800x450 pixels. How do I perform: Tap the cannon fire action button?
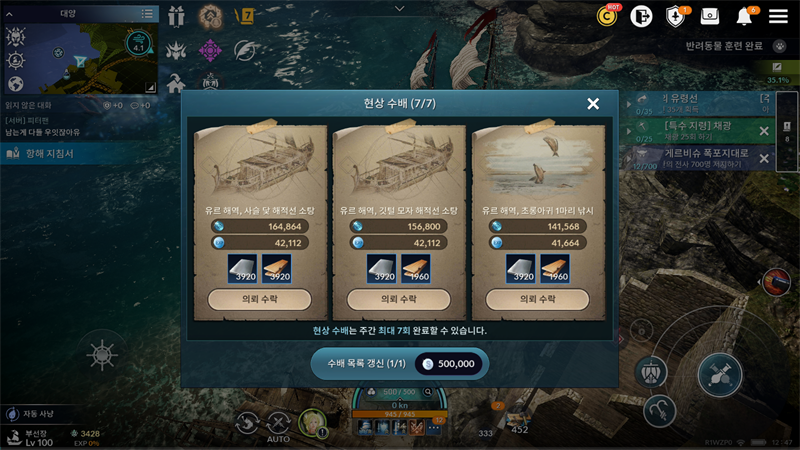(719, 375)
